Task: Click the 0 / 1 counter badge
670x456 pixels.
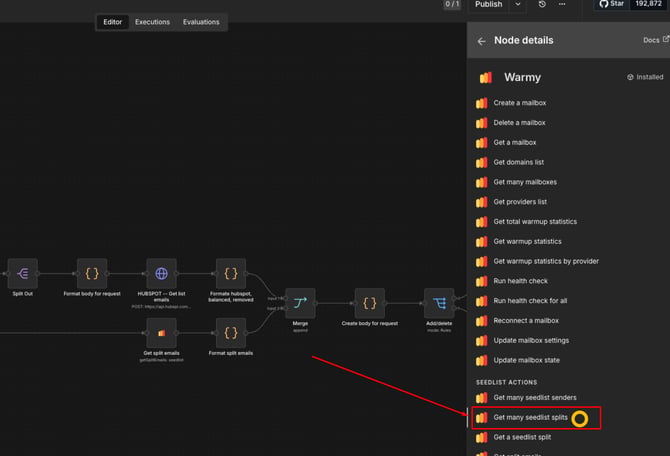Action: pos(452,4)
